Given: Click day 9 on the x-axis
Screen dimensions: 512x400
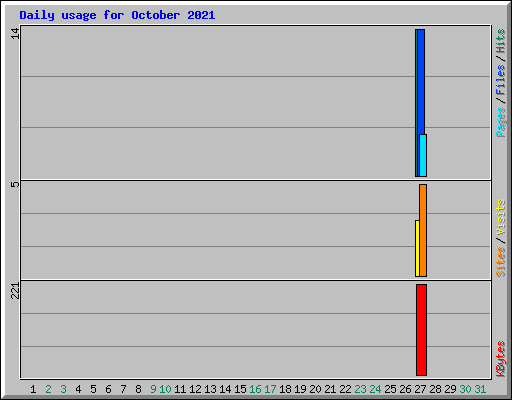Looking at the screenshot, I should click(x=153, y=389).
